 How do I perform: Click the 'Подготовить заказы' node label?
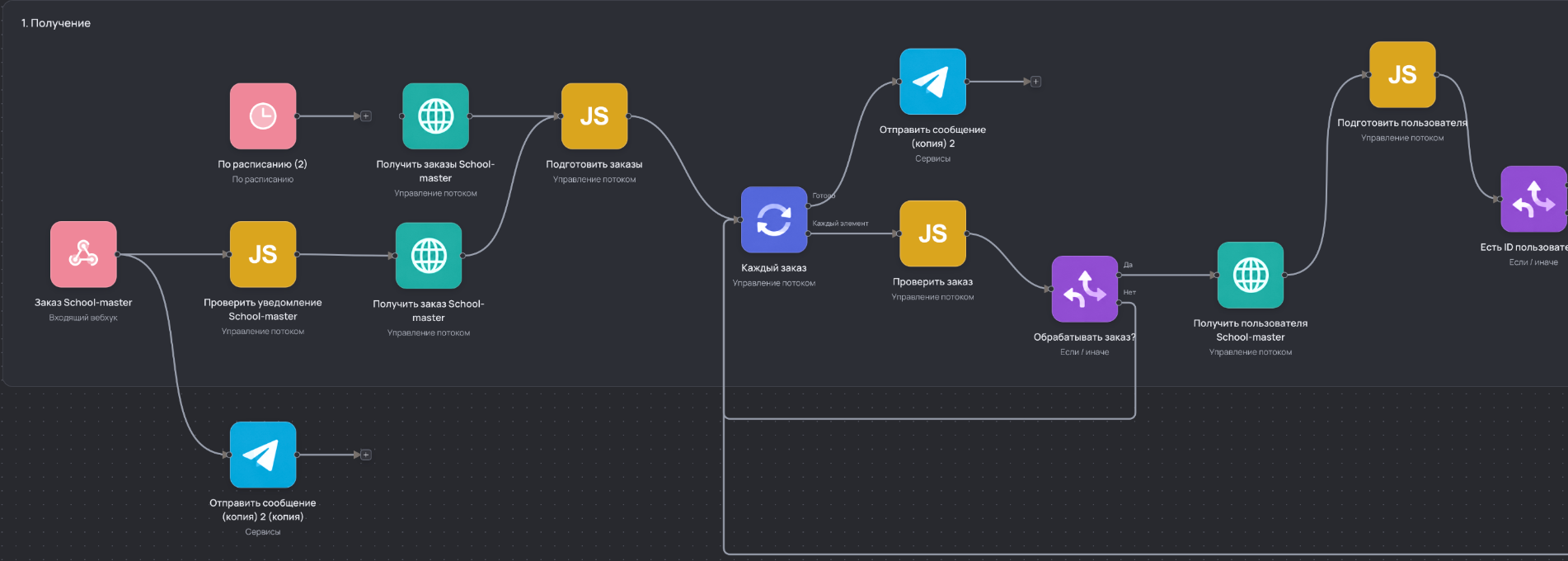[594, 164]
